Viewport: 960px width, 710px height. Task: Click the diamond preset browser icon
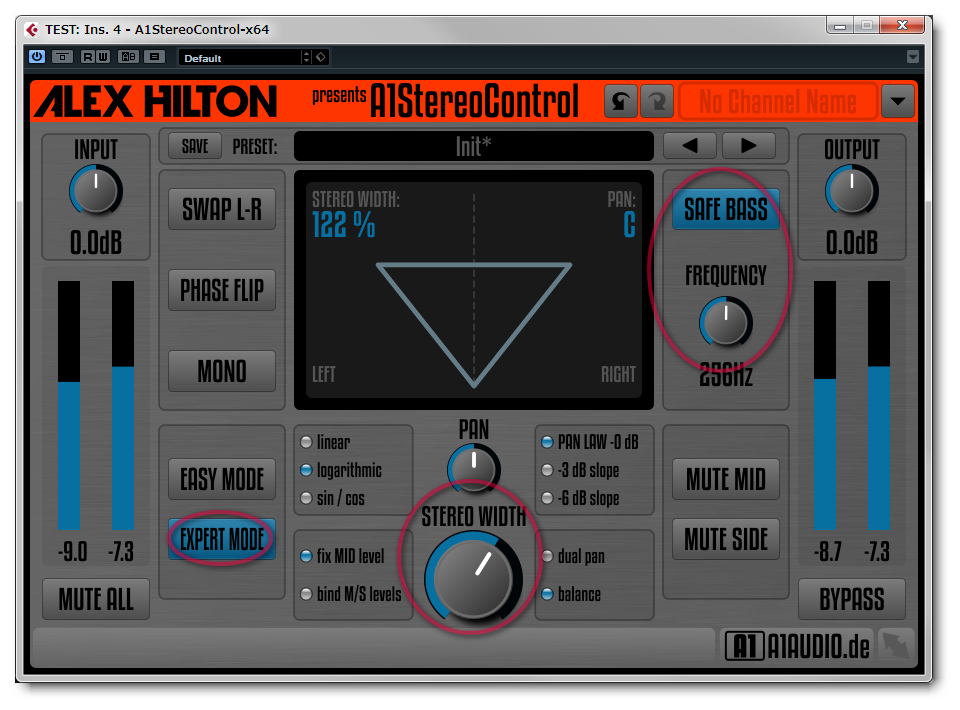[x=321, y=58]
